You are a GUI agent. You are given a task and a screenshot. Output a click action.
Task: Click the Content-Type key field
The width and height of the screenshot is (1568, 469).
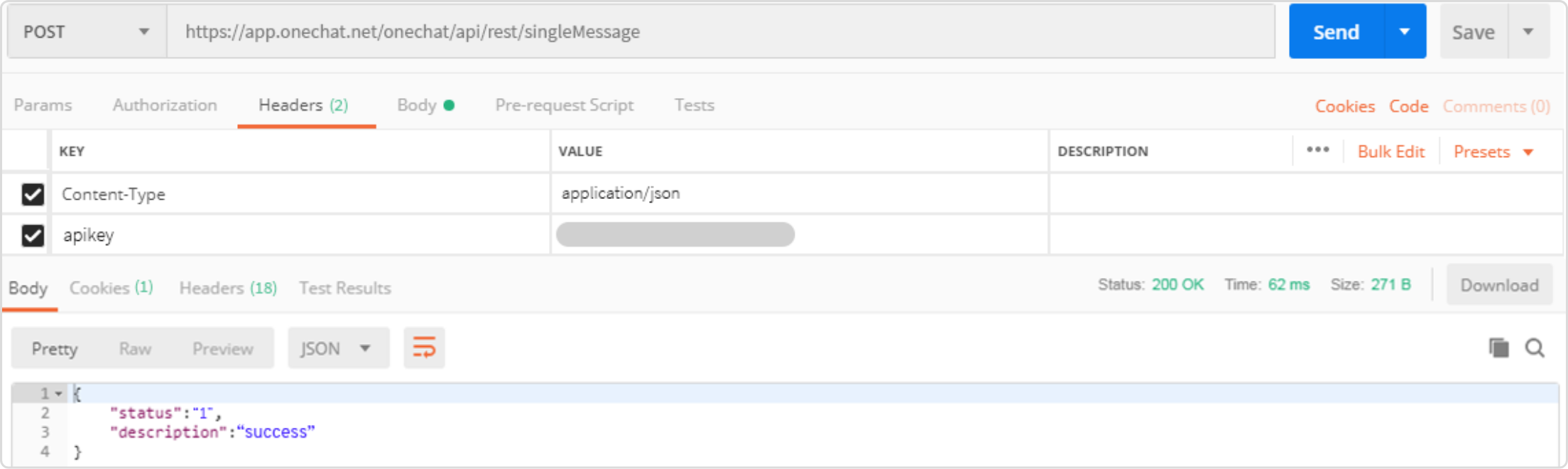[300, 194]
